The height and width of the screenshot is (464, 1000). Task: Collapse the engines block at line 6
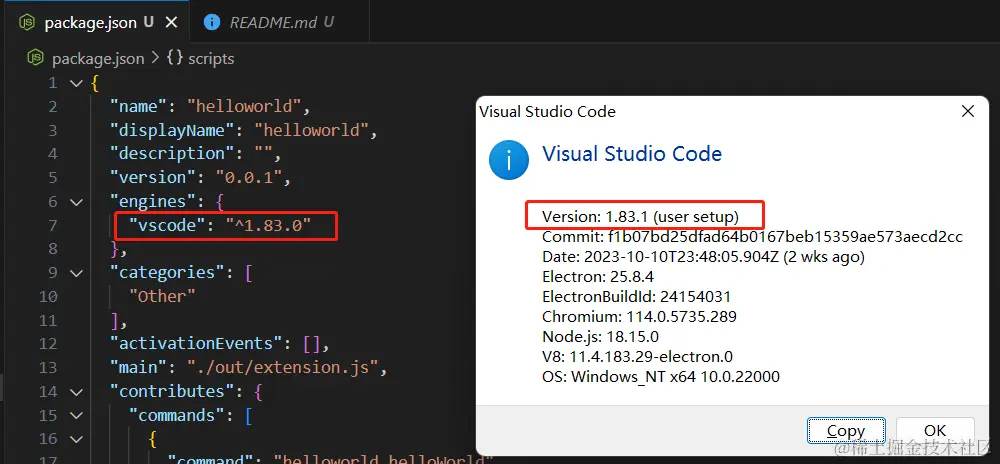pyautogui.click(x=76, y=202)
